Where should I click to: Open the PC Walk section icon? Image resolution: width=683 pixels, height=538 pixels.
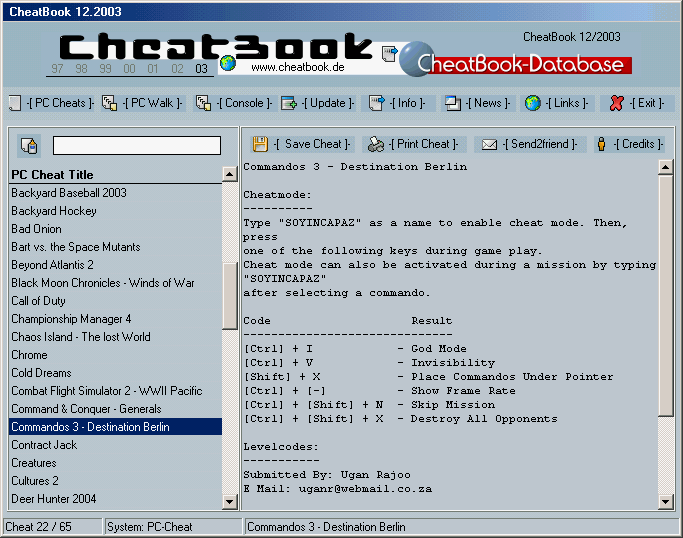(109, 103)
